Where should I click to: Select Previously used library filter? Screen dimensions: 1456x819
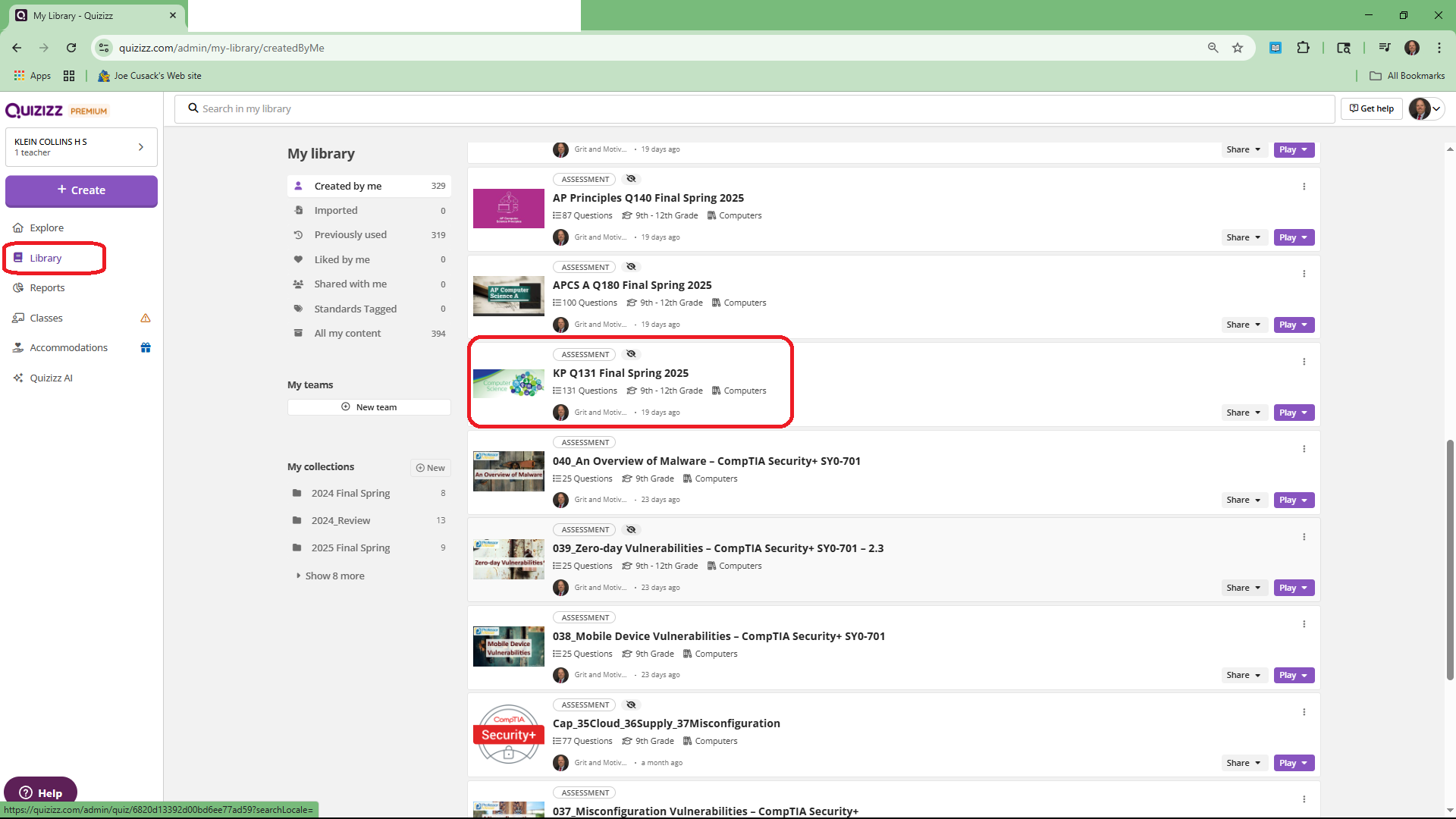pyautogui.click(x=350, y=235)
